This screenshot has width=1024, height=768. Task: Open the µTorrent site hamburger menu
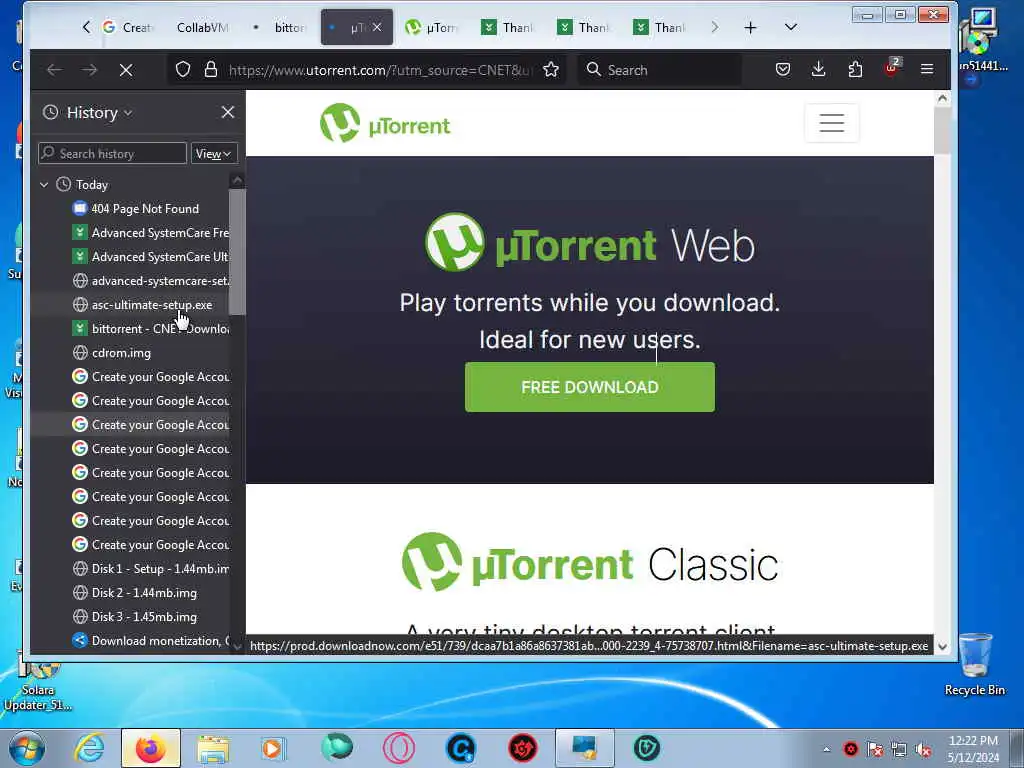tap(831, 123)
